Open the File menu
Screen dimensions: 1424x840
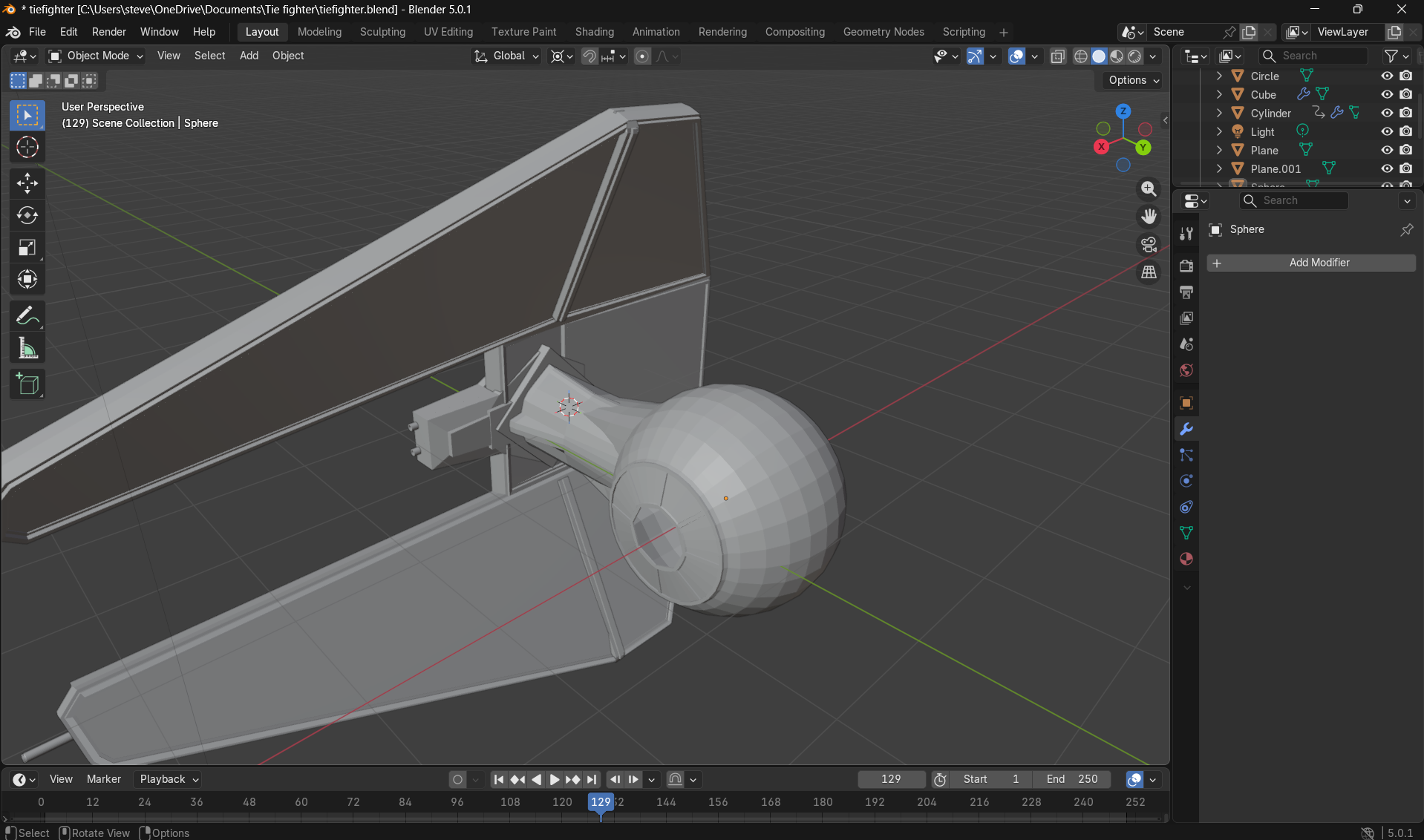pos(37,32)
